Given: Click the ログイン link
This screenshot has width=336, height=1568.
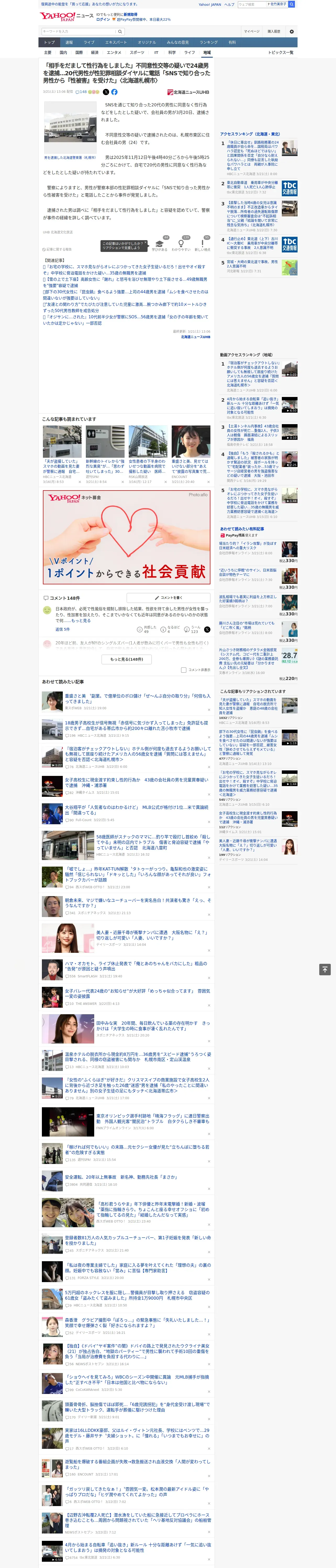Looking at the screenshot, I should coord(103,20).
